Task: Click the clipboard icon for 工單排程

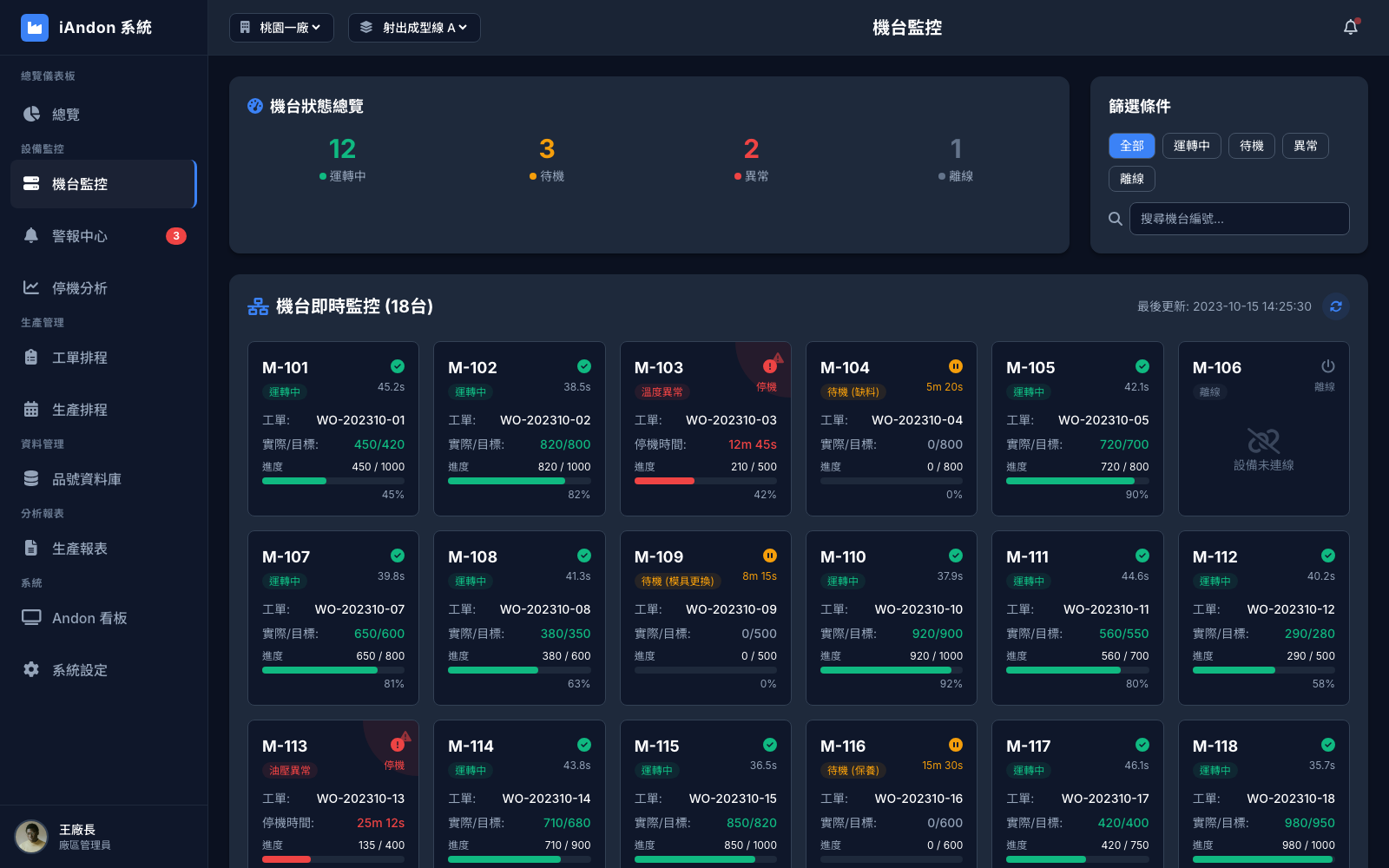Action: pyautogui.click(x=31, y=357)
